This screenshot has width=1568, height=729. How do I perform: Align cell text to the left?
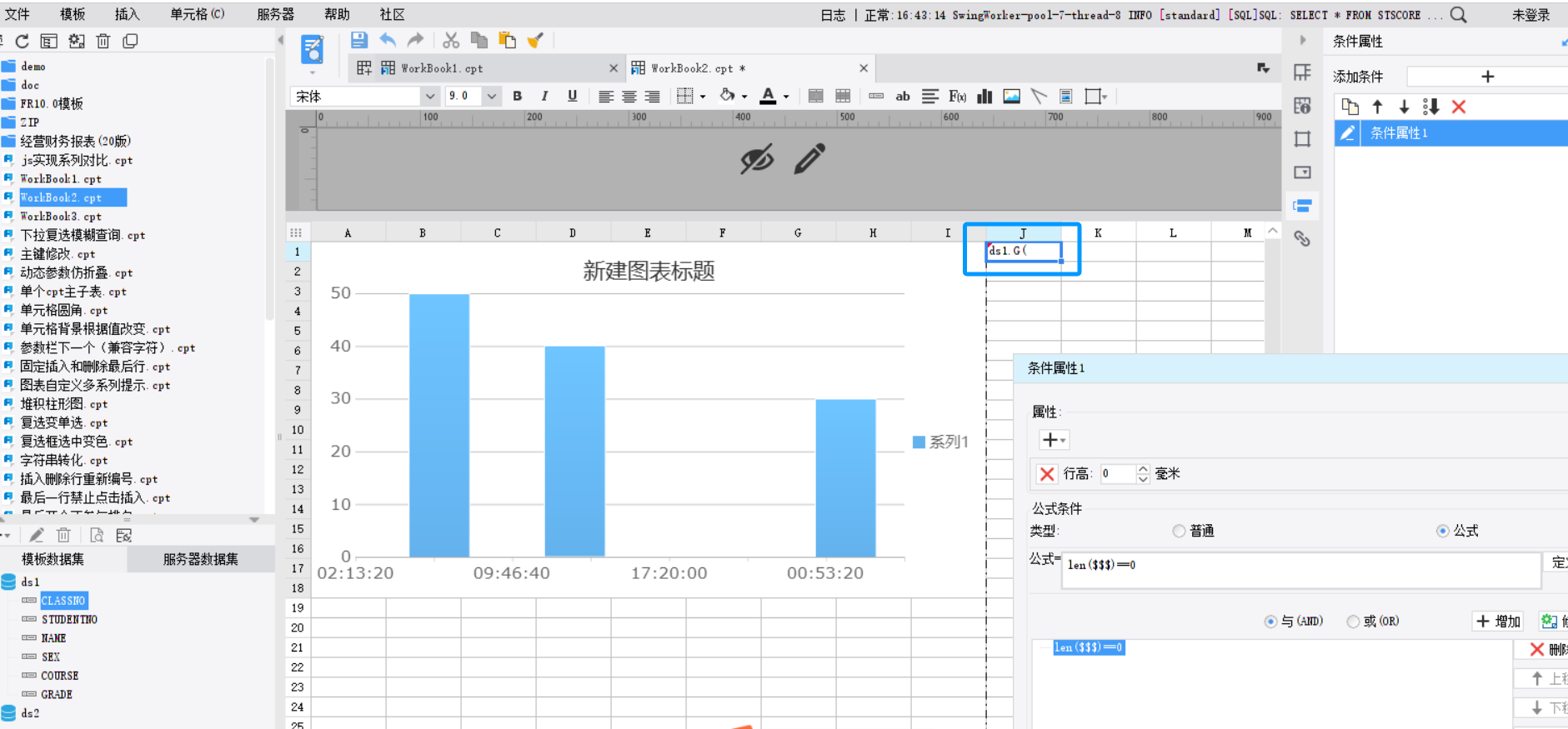point(606,97)
